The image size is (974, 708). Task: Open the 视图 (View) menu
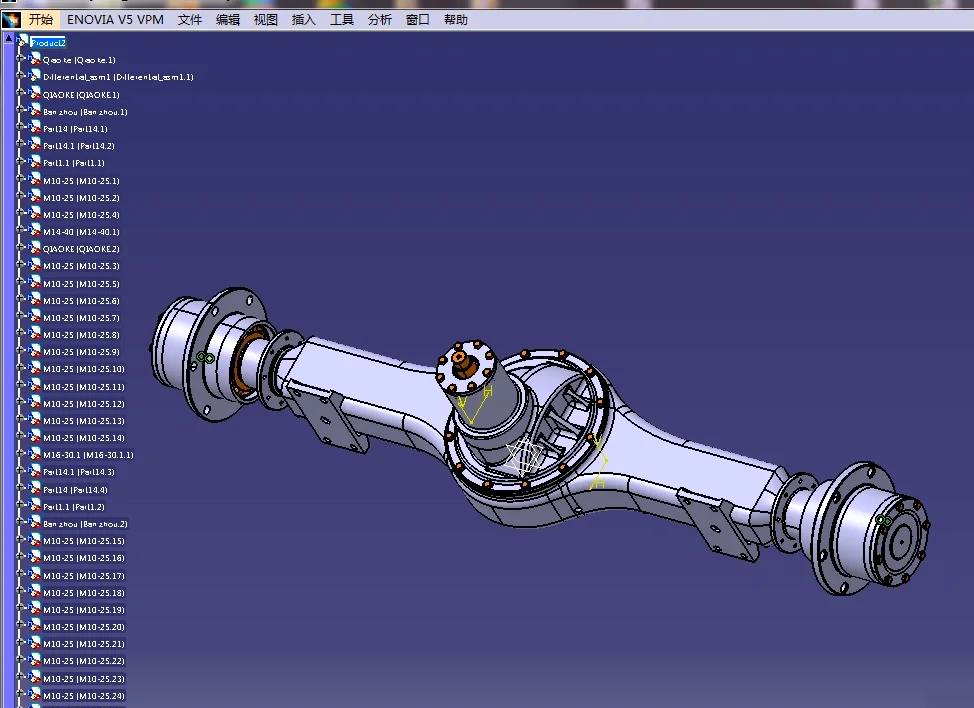point(265,19)
